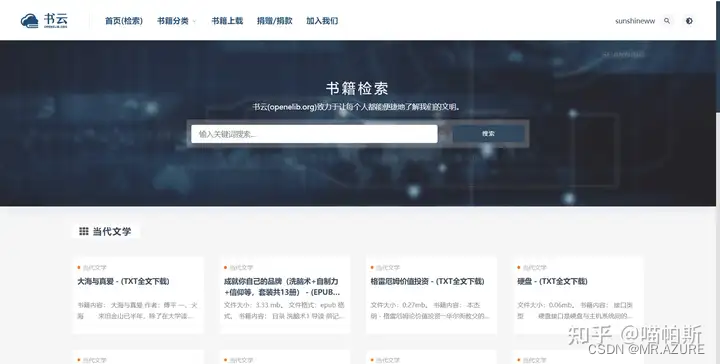The height and width of the screenshot is (364, 720).
Task: Open 格雷厄姆价值投资 - (TXT全文下载) book
Action: (427, 281)
